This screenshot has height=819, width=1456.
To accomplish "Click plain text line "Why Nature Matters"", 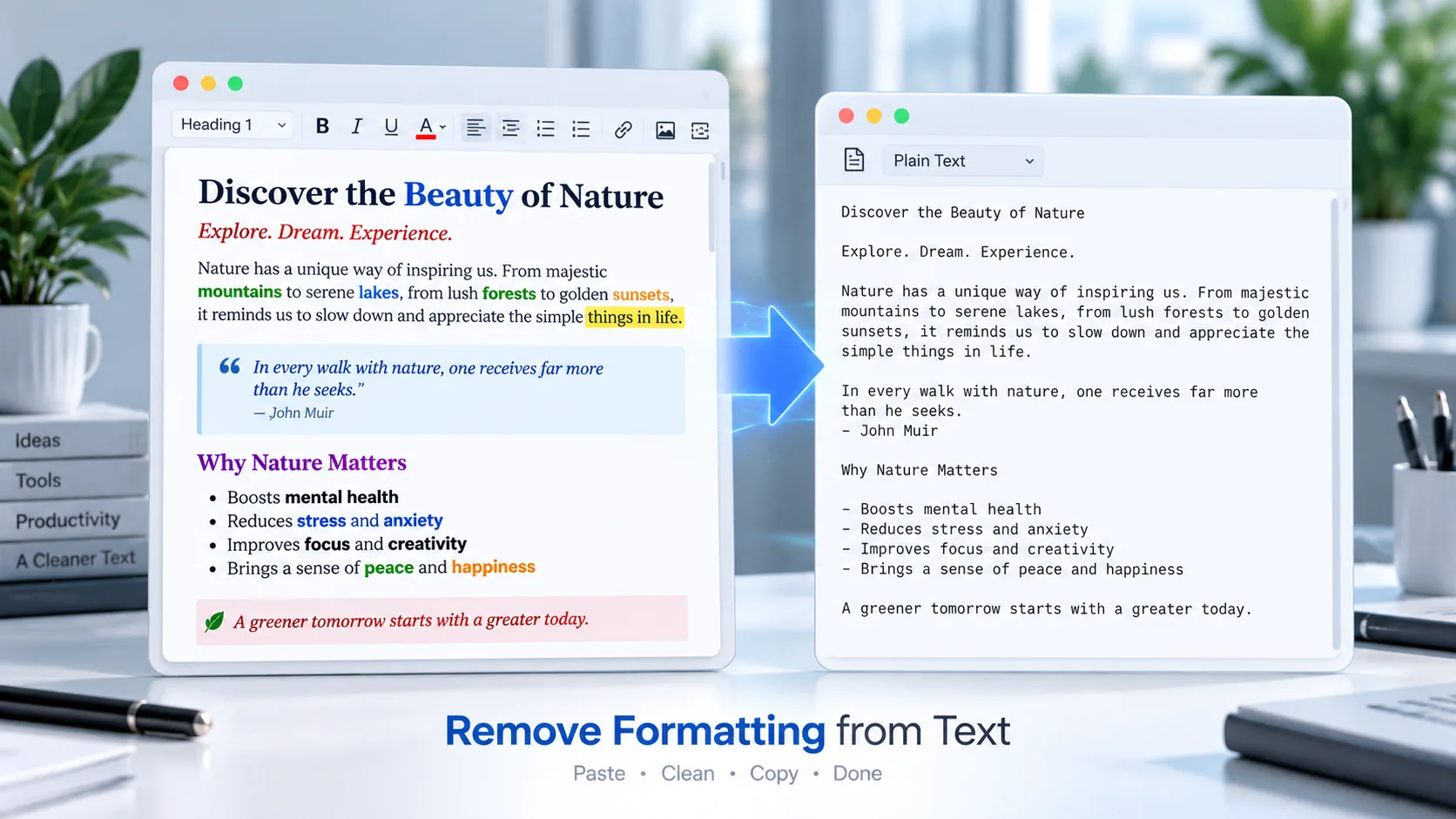I will pyautogui.click(x=920, y=470).
